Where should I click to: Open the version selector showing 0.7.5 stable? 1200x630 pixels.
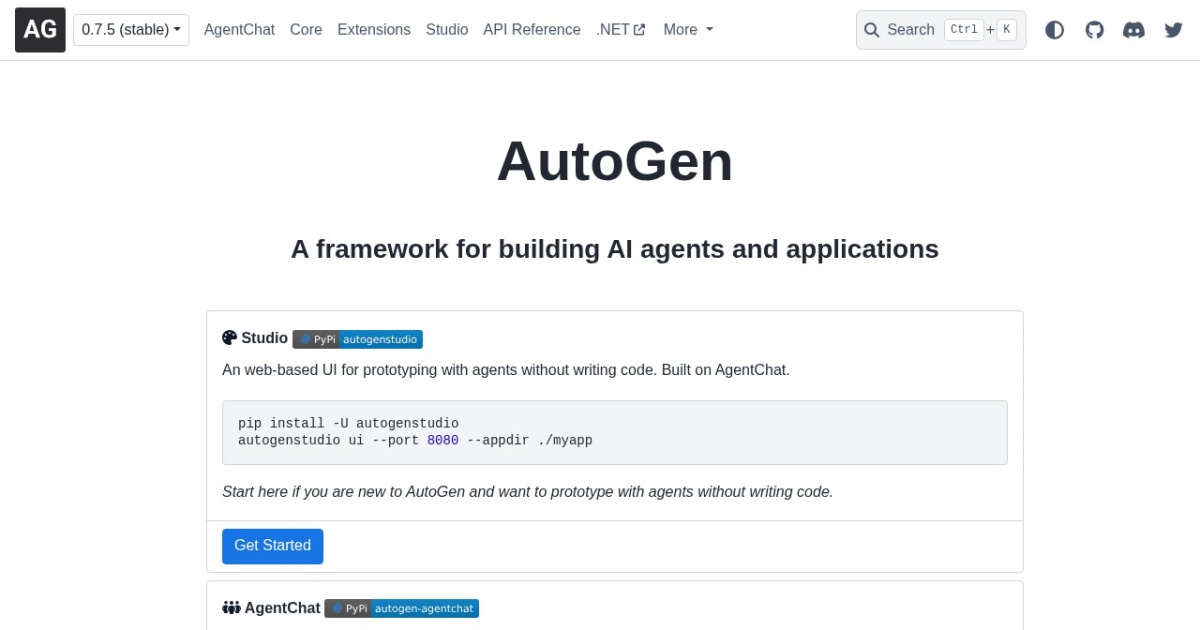click(131, 29)
